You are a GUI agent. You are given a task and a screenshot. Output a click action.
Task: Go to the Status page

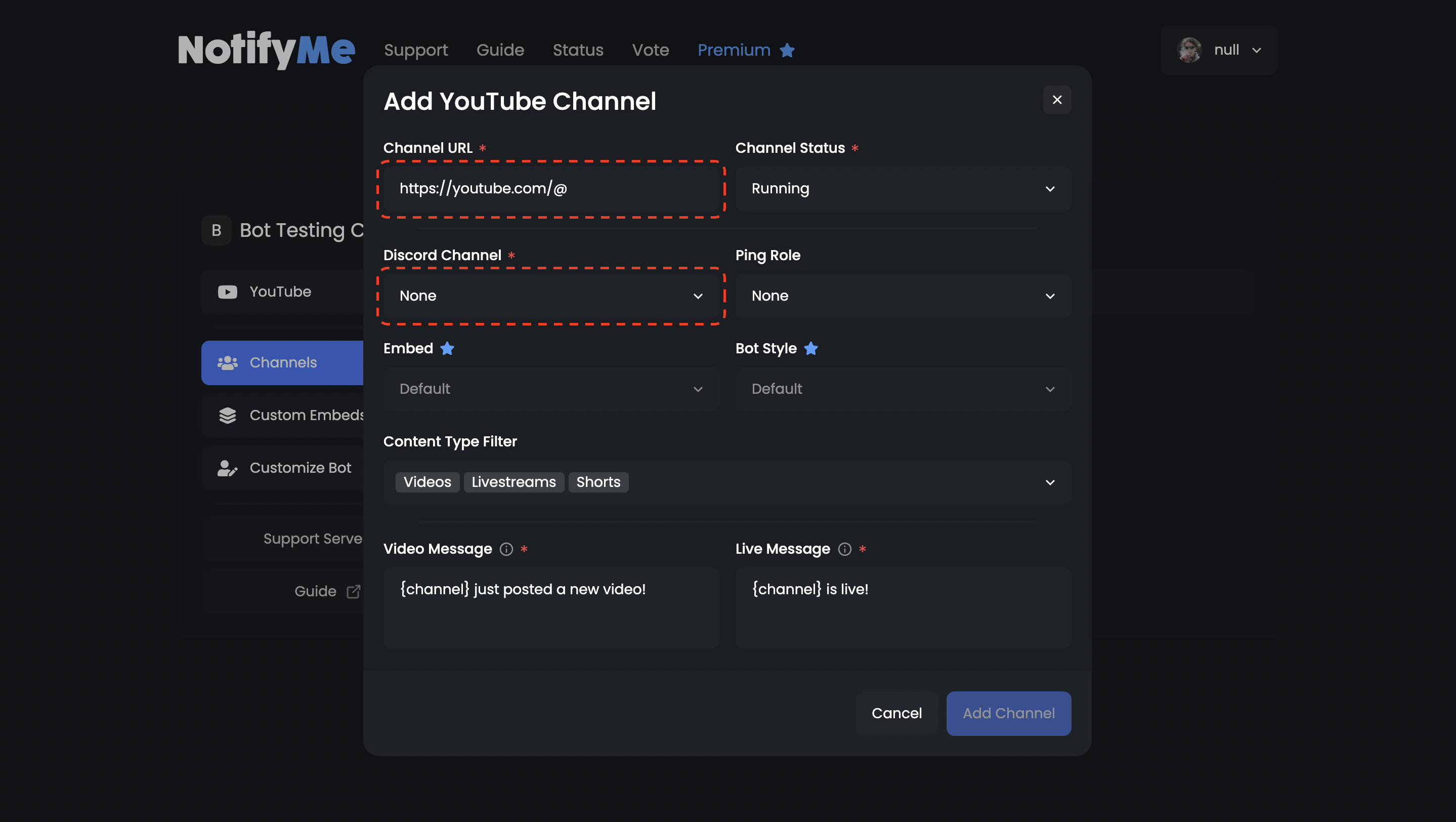click(578, 50)
